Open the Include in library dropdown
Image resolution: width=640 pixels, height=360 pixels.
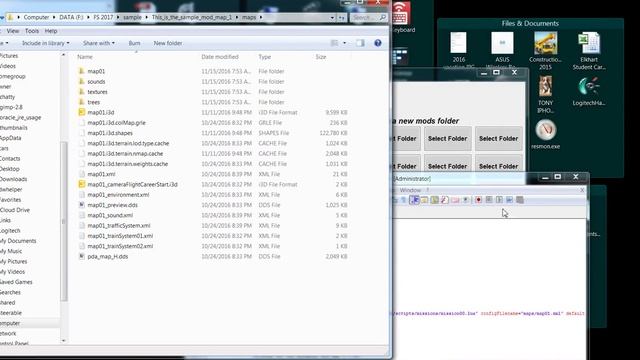tap(45, 43)
